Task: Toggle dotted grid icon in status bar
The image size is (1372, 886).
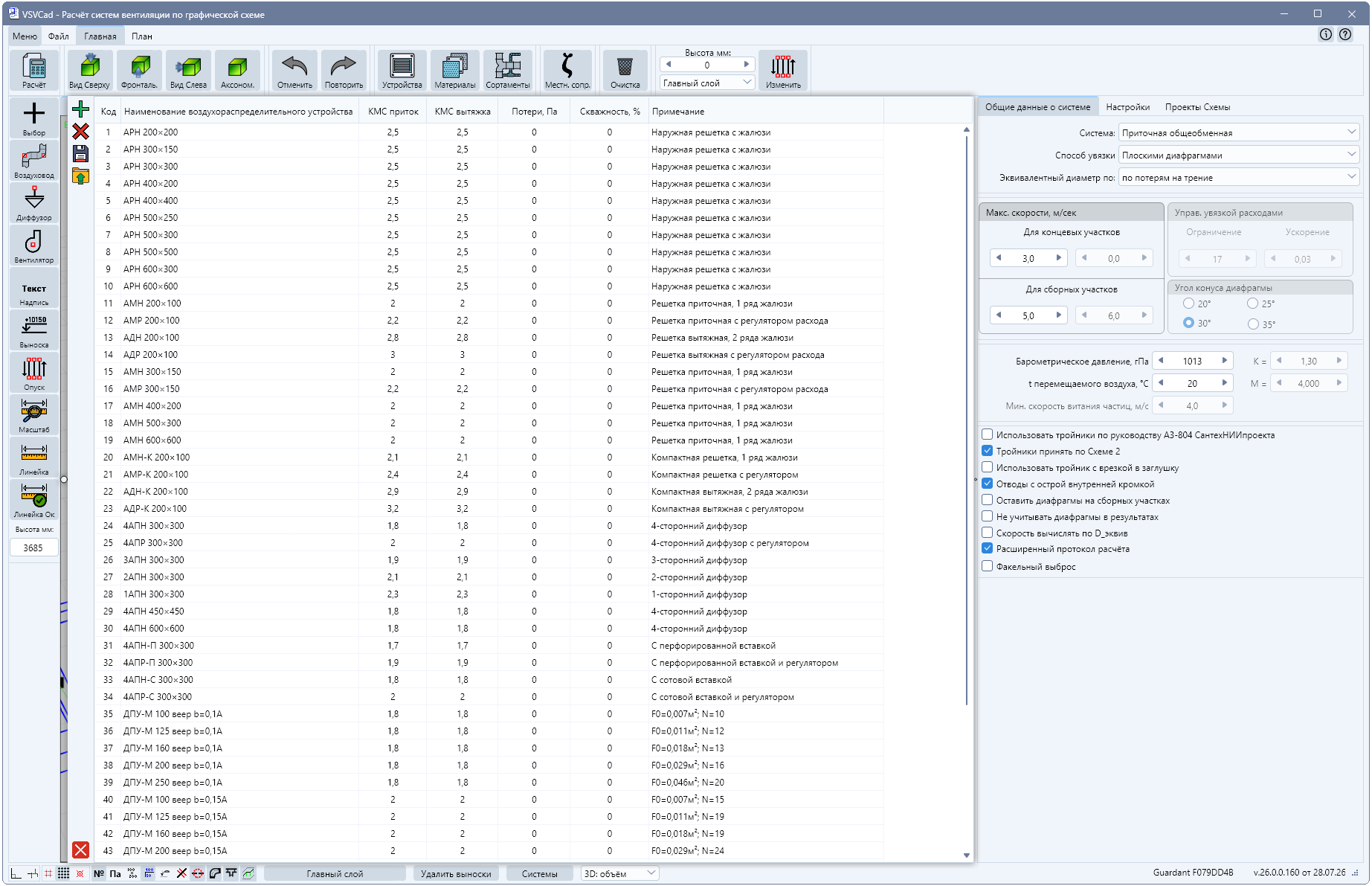Action: (x=64, y=873)
